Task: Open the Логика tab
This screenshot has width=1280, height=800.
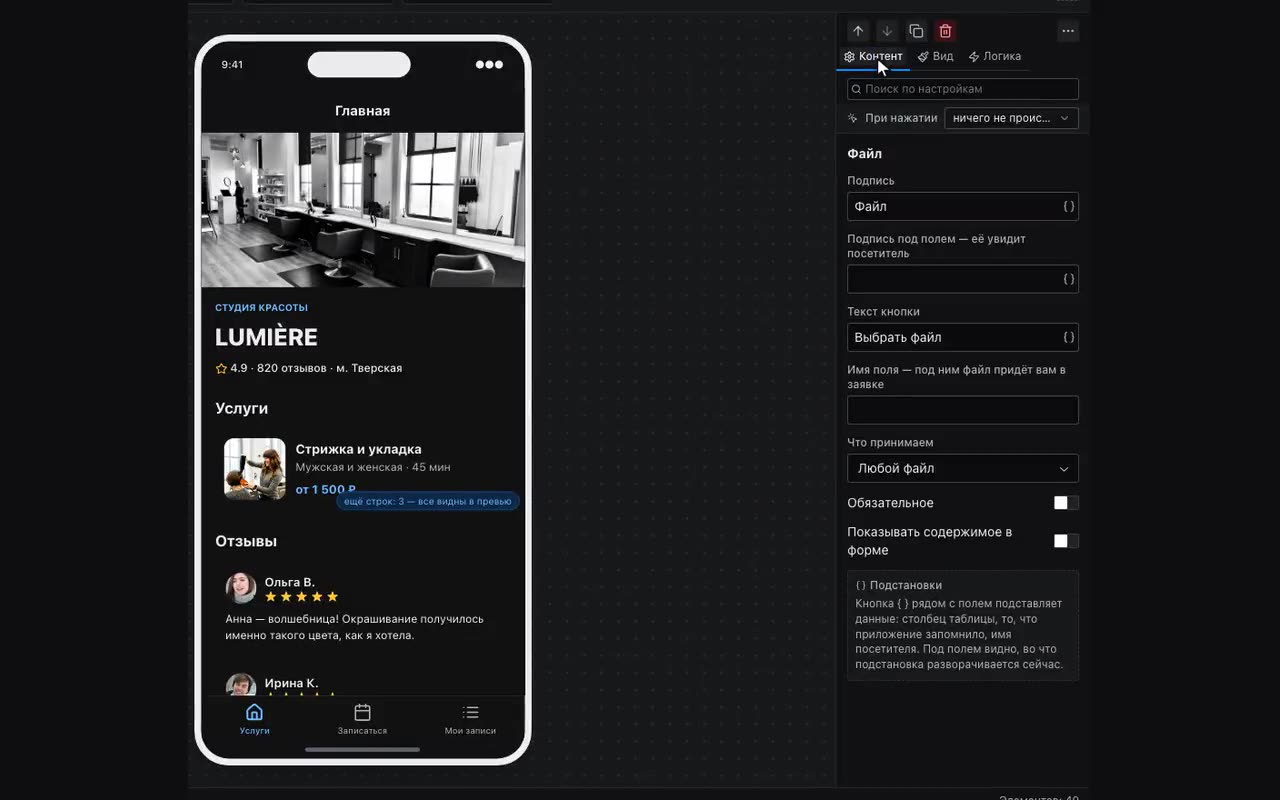Action: coord(995,57)
